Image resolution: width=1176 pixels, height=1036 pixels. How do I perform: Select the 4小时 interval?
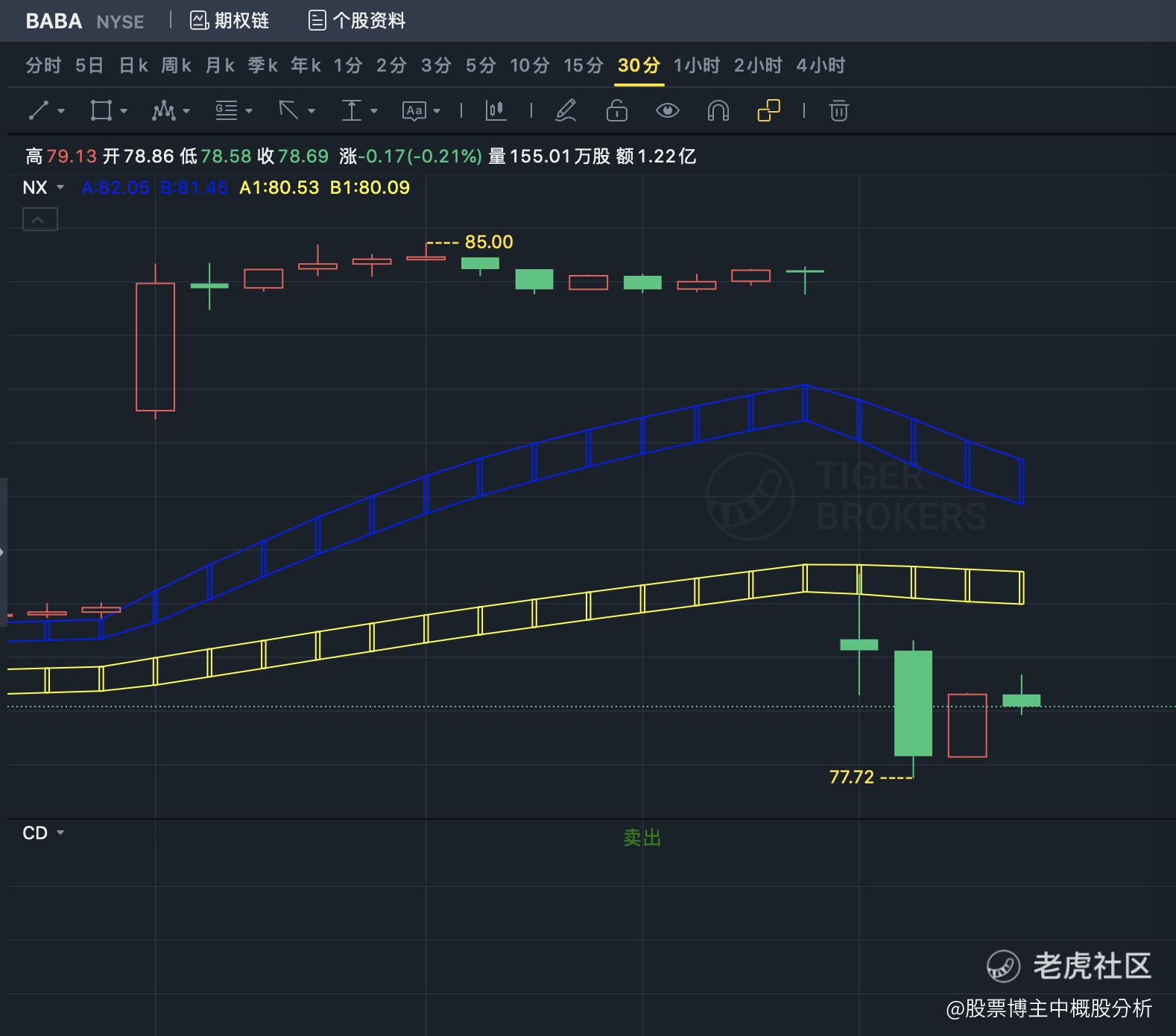pyautogui.click(x=821, y=66)
